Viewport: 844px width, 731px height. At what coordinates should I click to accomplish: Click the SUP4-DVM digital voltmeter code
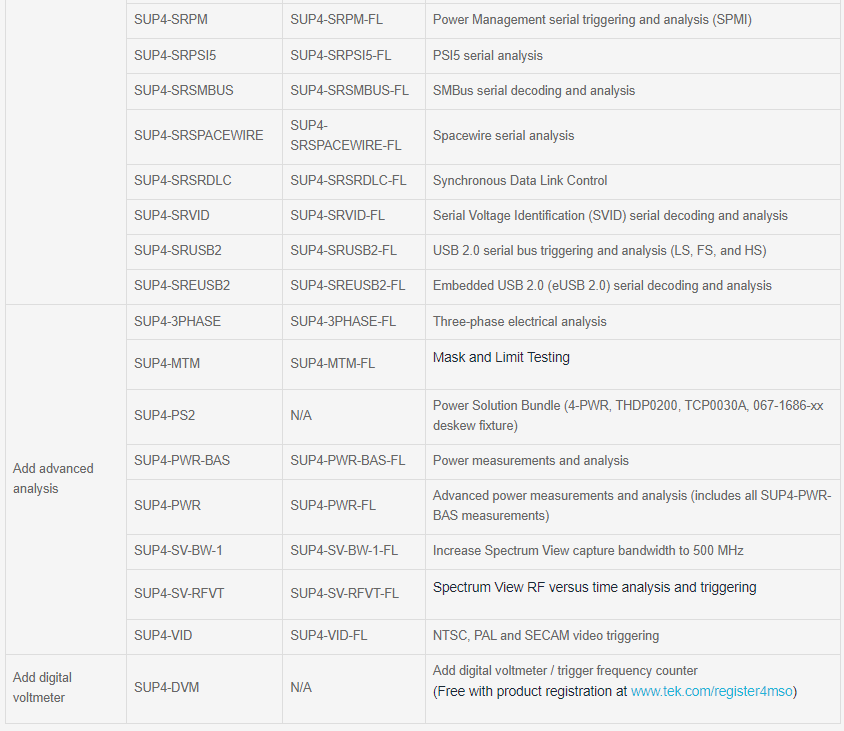pyautogui.click(x=166, y=687)
